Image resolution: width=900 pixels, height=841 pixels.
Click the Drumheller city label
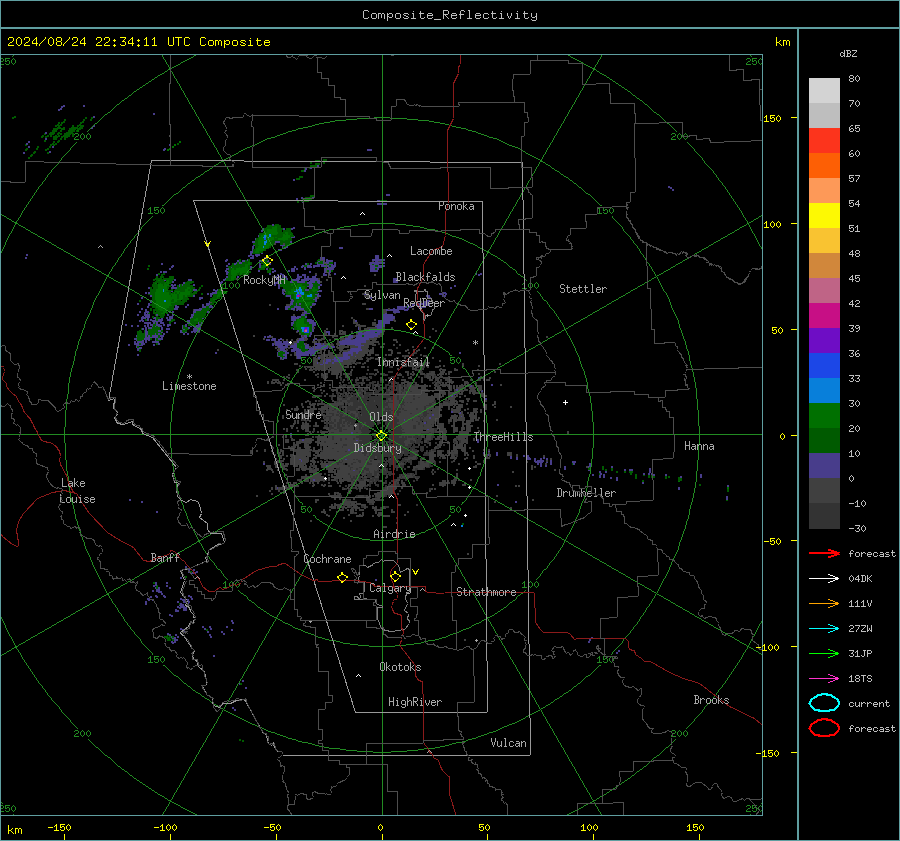tap(586, 493)
